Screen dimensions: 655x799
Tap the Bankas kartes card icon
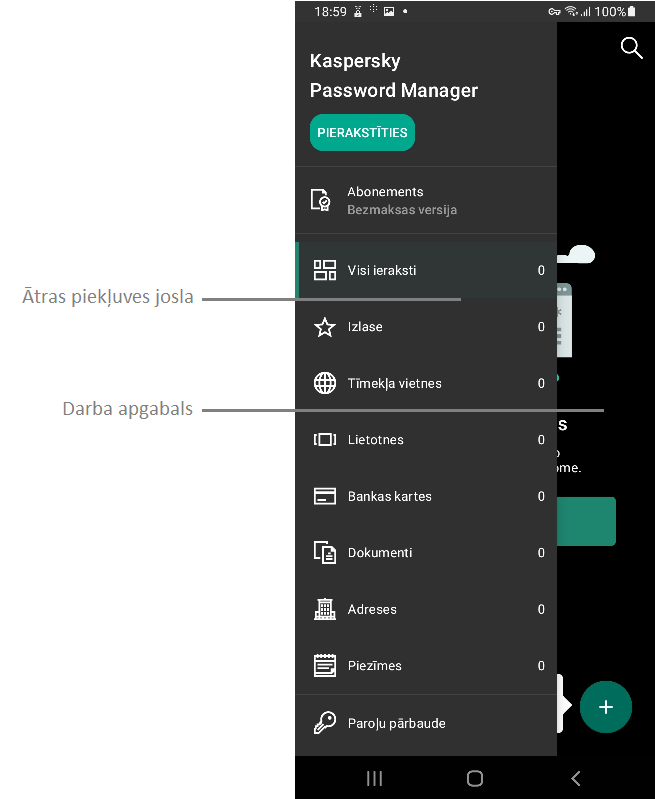tap(325, 496)
